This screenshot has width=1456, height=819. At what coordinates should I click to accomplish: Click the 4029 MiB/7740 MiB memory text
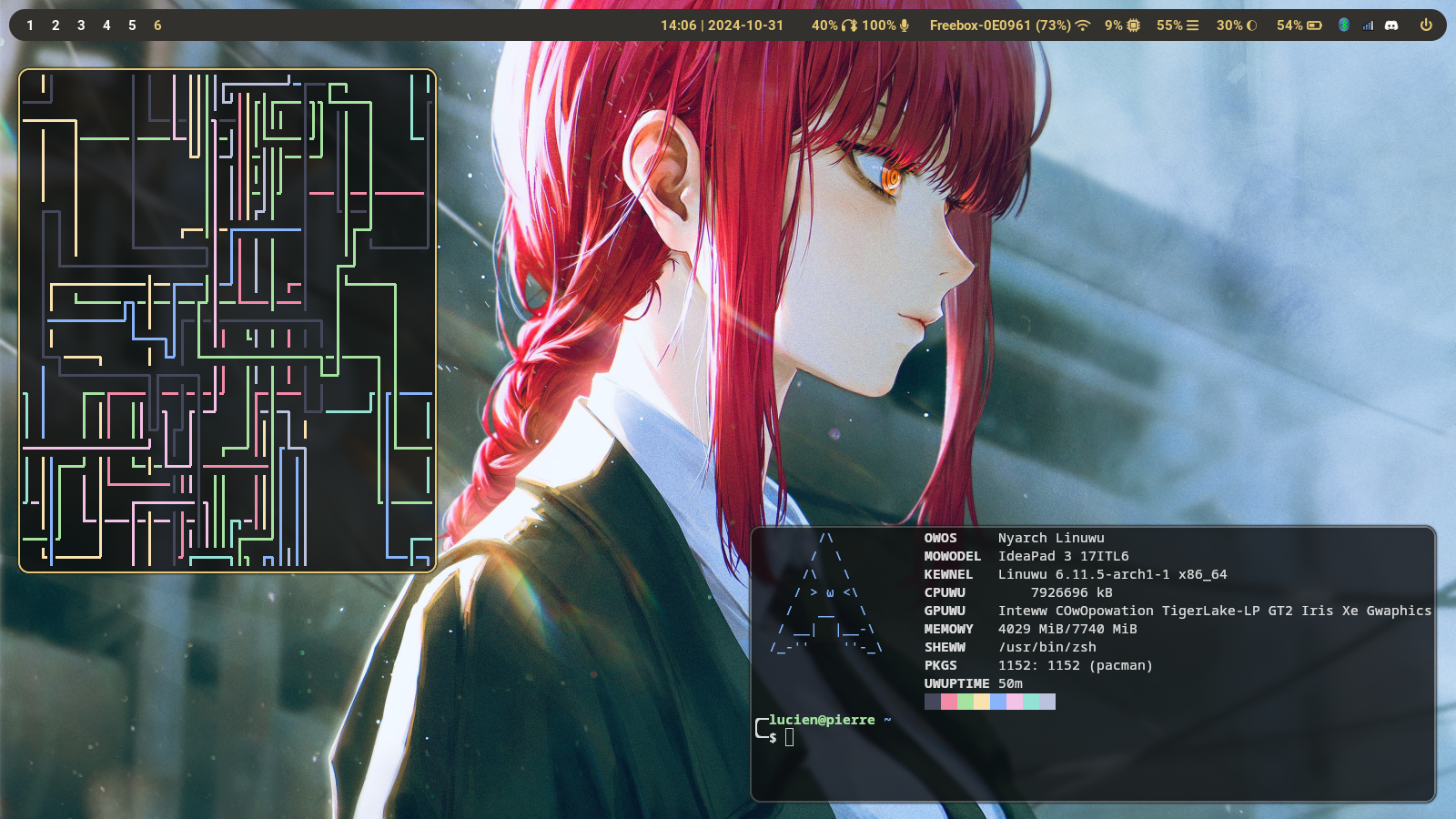[1067, 629]
